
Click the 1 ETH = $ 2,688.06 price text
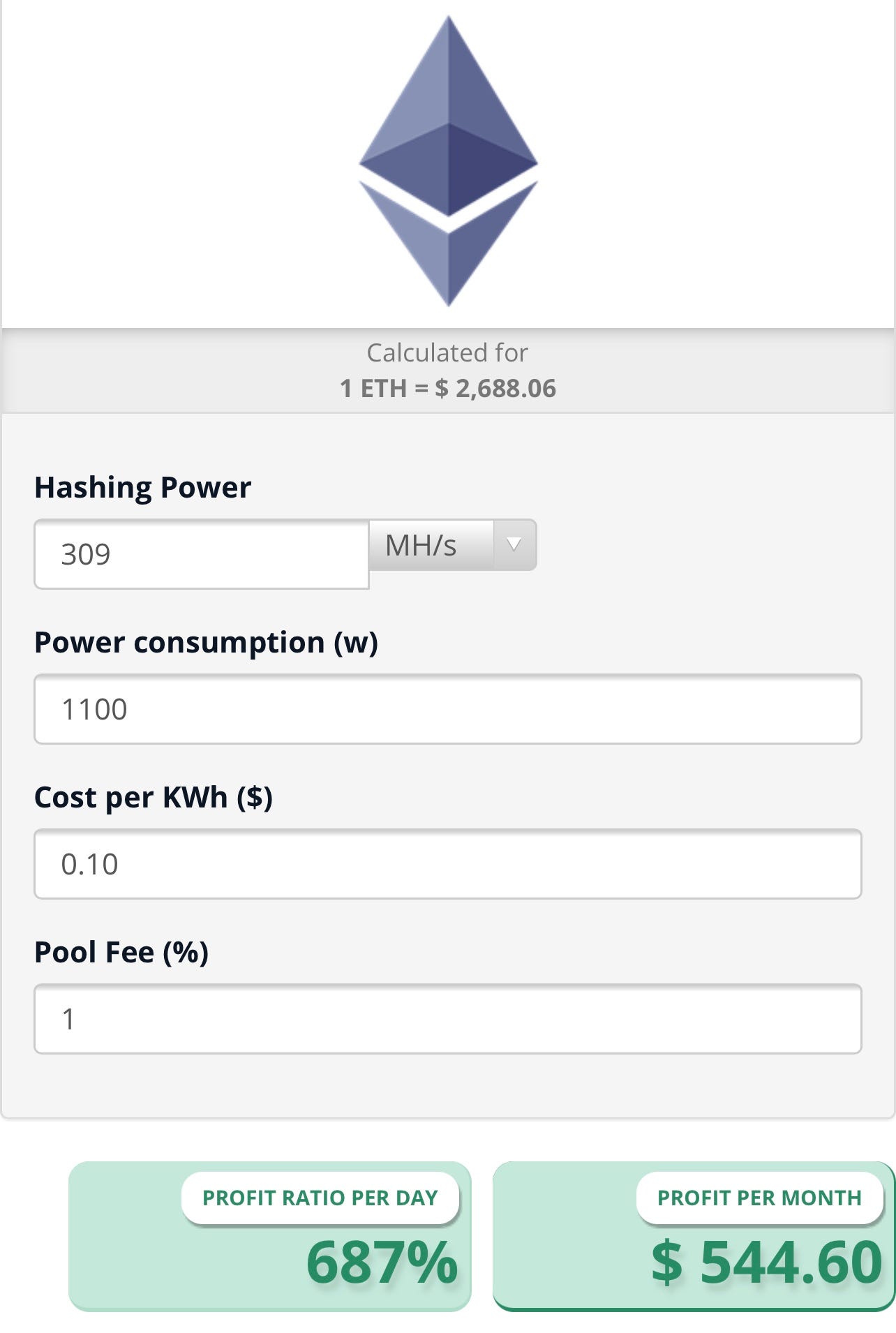[448, 389]
